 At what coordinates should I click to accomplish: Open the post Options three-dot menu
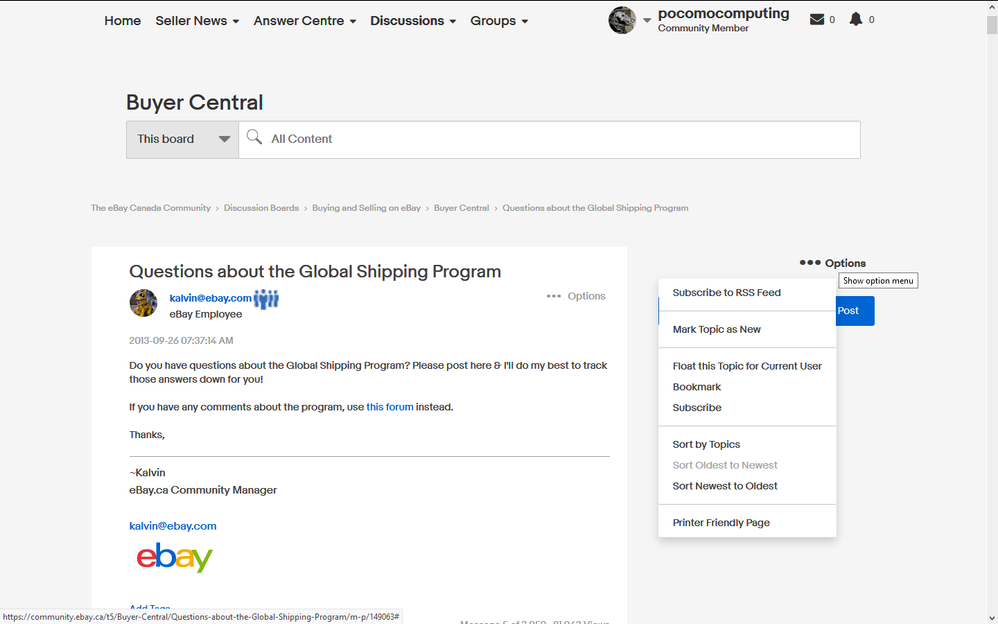point(575,296)
